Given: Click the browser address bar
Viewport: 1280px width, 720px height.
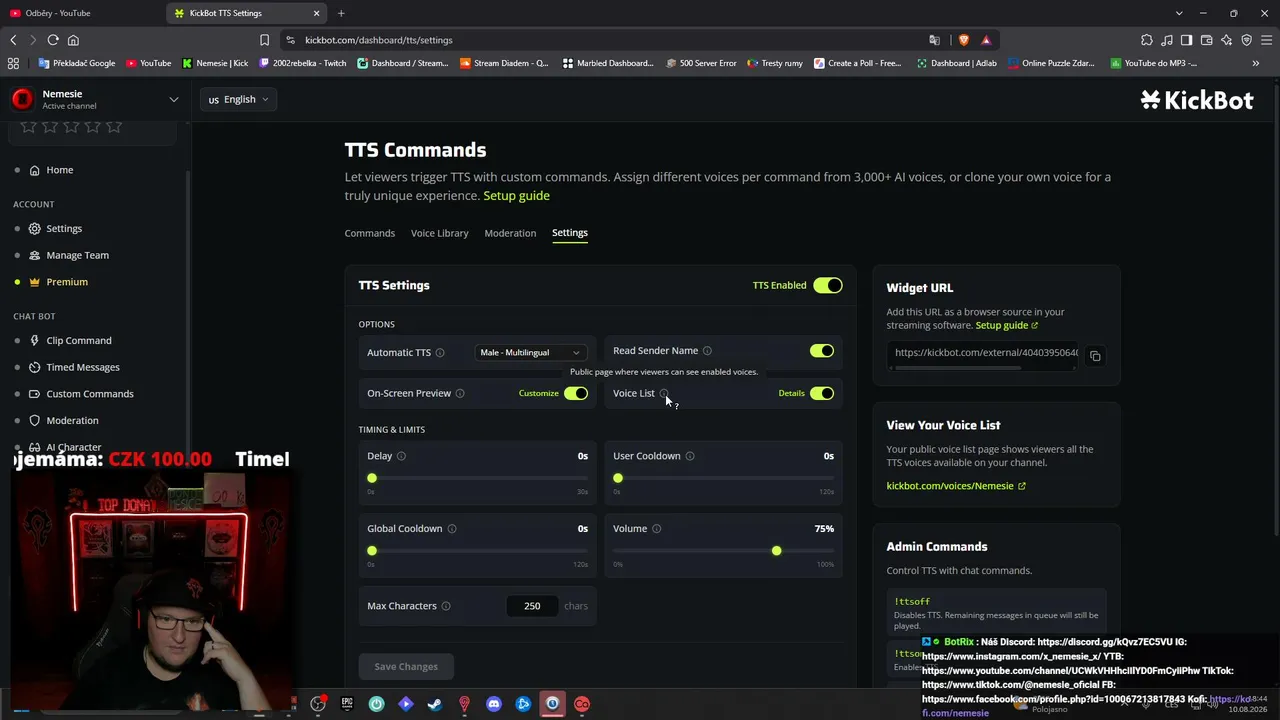Looking at the screenshot, I should point(610,40).
